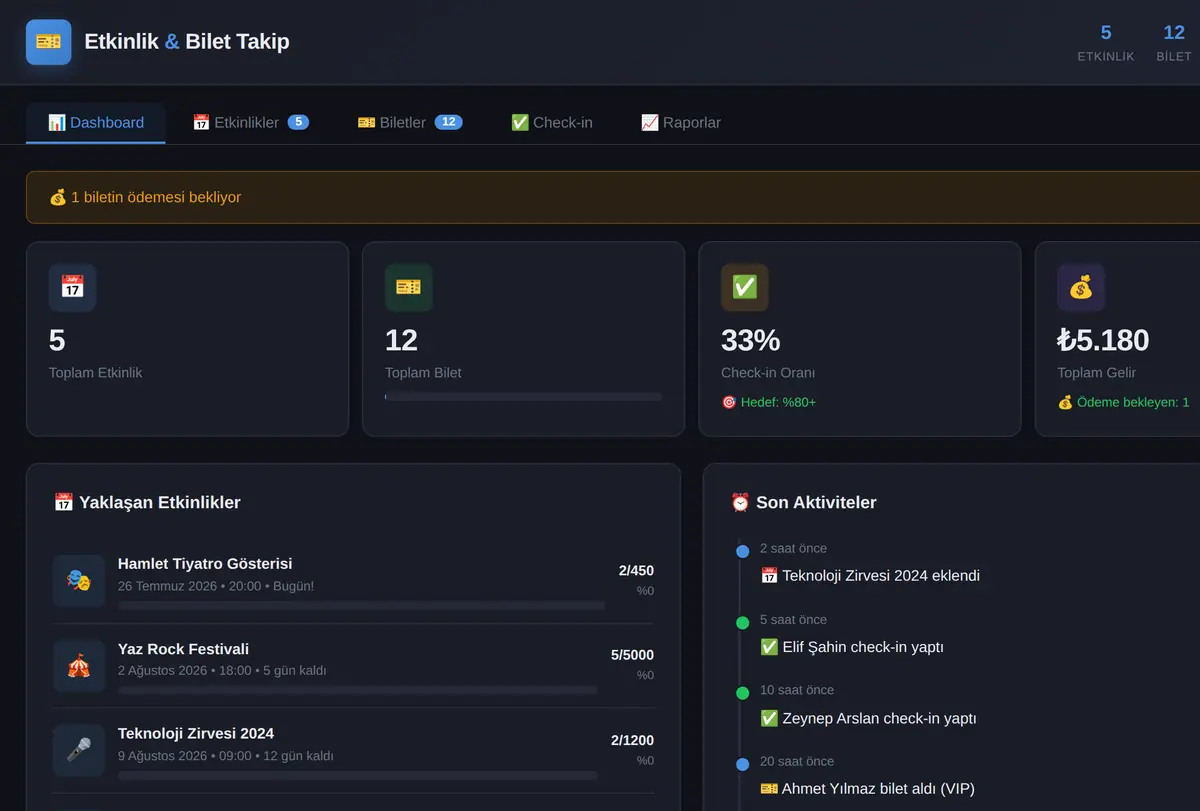Click the 5/5000 ticket count
Image resolution: width=1200 pixels, height=811 pixels.
pos(632,655)
